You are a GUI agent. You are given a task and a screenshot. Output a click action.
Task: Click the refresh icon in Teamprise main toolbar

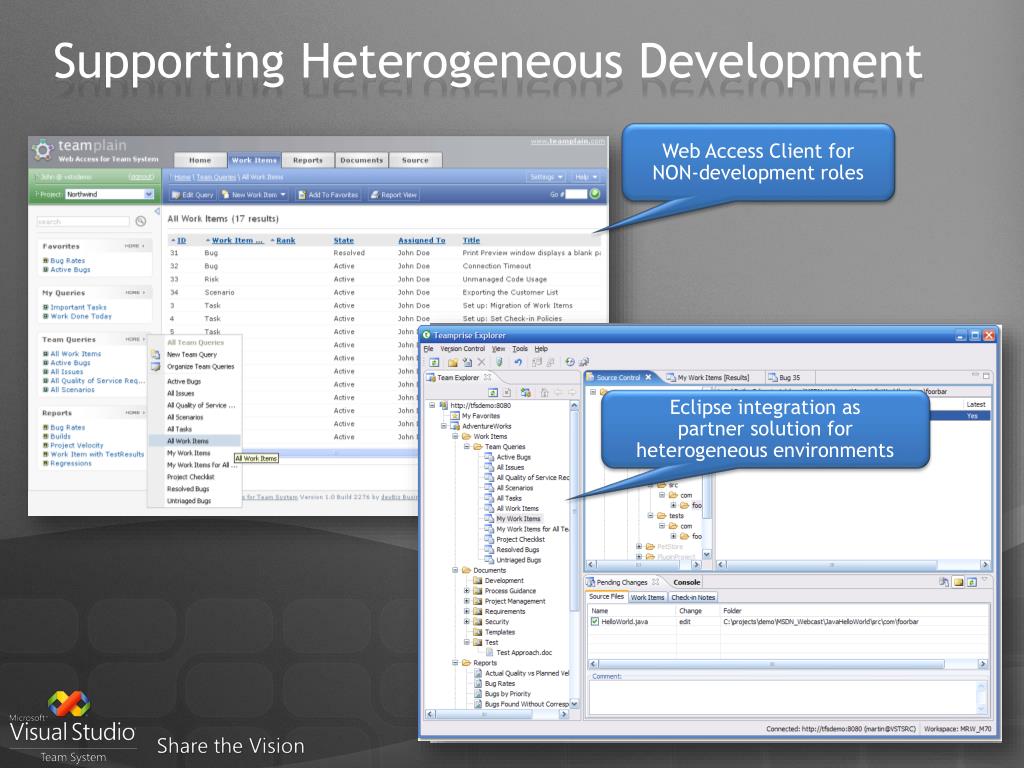pos(434,362)
